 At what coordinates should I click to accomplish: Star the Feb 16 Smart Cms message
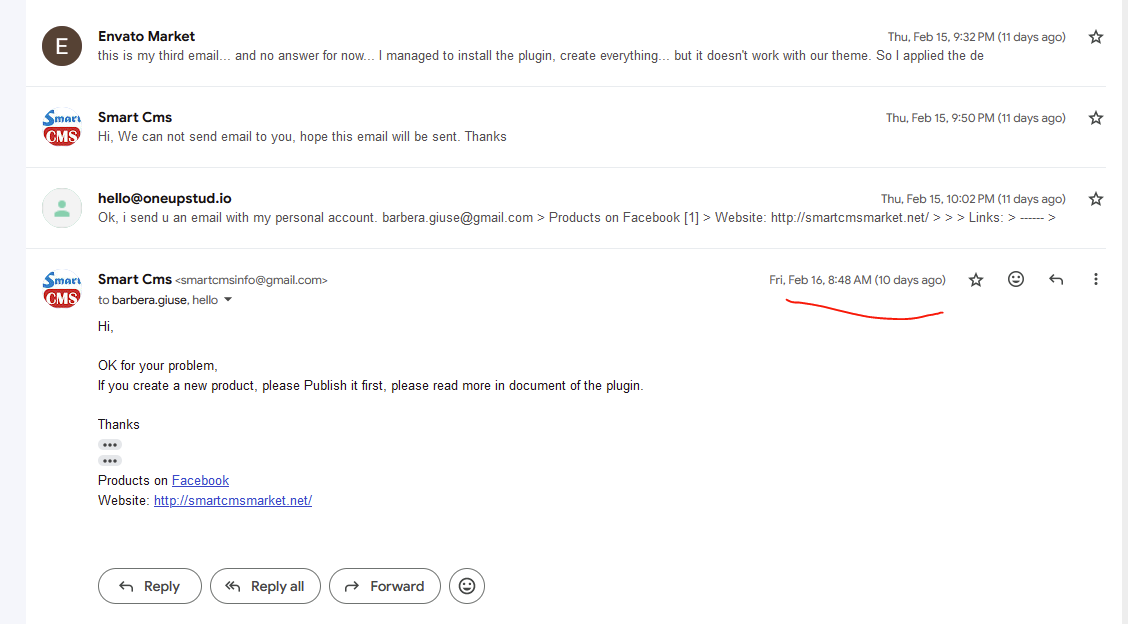point(975,280)
